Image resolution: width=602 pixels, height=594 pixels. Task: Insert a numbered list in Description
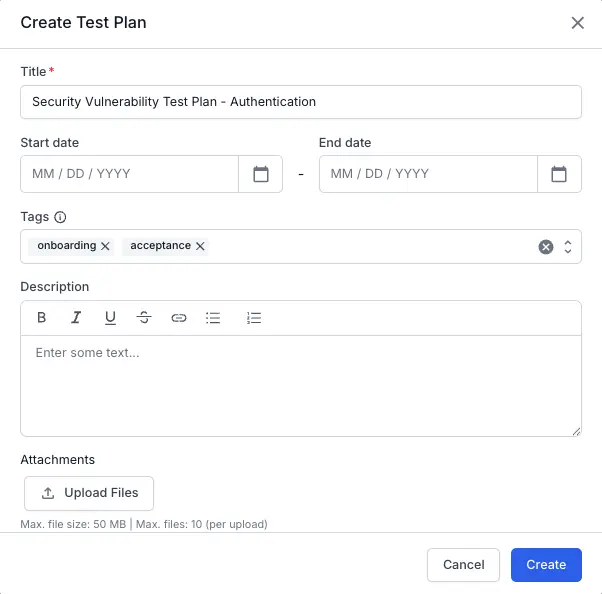click(254, 318)
